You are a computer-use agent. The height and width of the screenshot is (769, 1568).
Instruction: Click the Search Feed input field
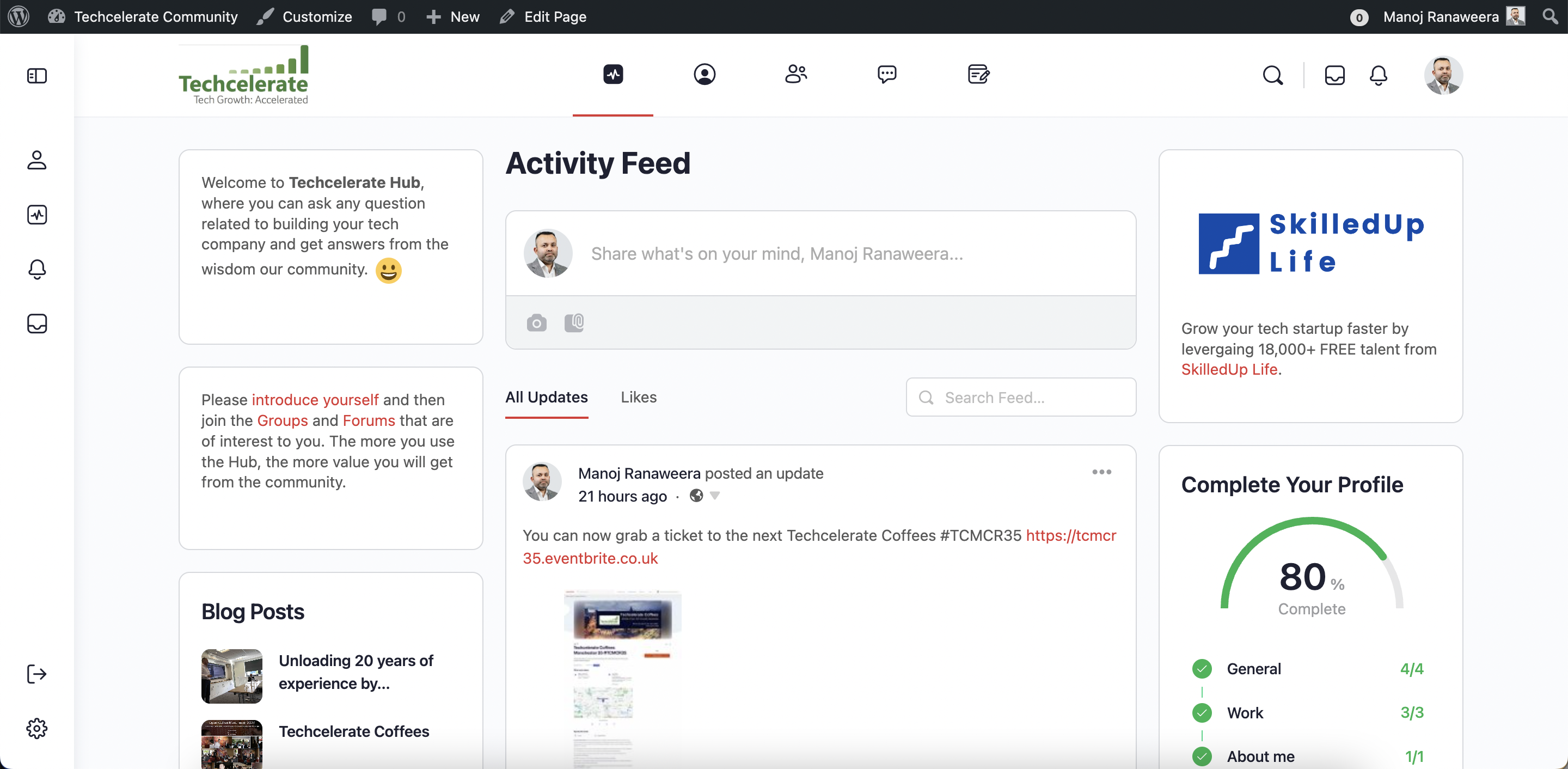[x=1021, y=397]
